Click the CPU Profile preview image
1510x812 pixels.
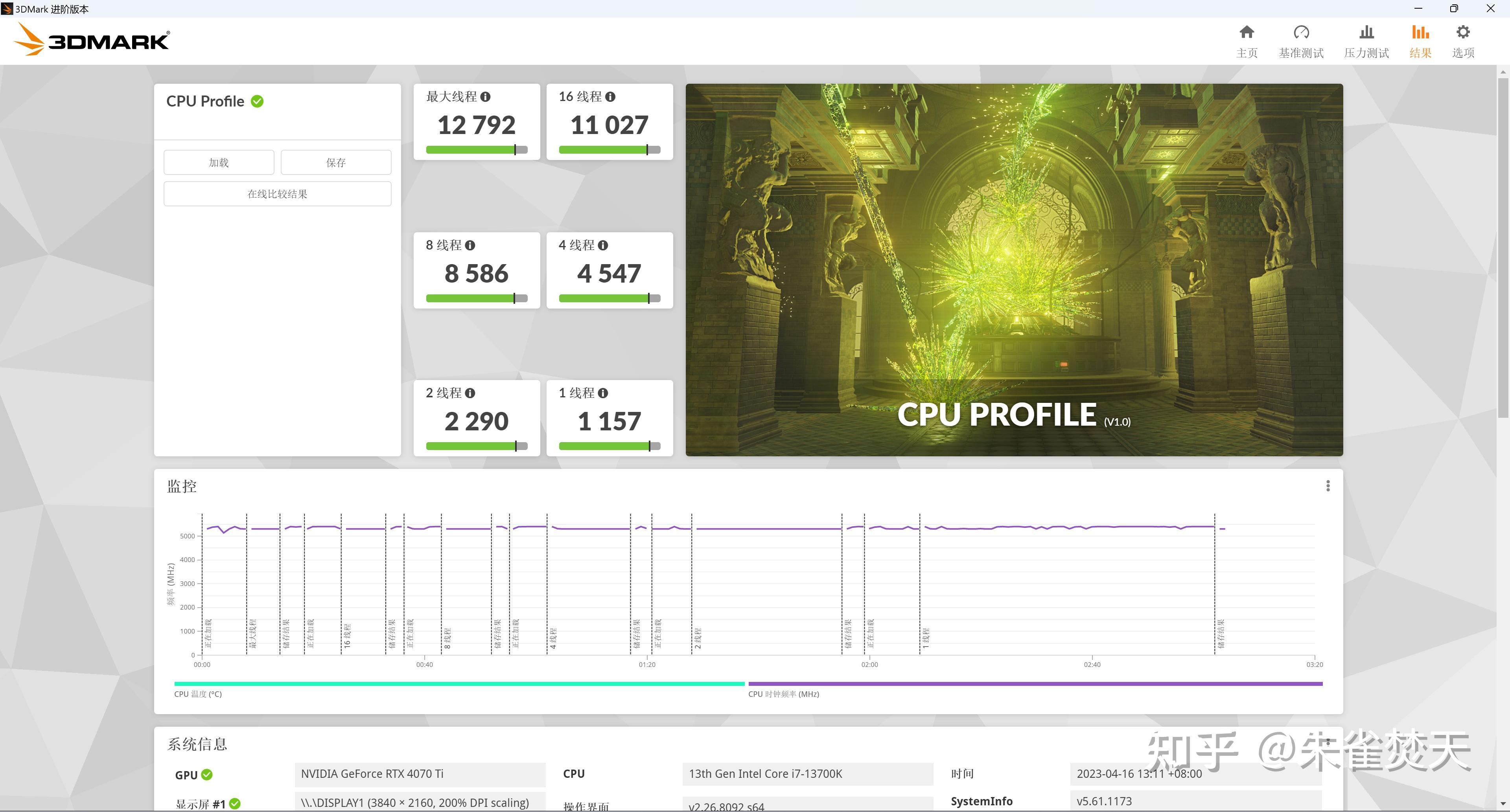pos(1014,270)
